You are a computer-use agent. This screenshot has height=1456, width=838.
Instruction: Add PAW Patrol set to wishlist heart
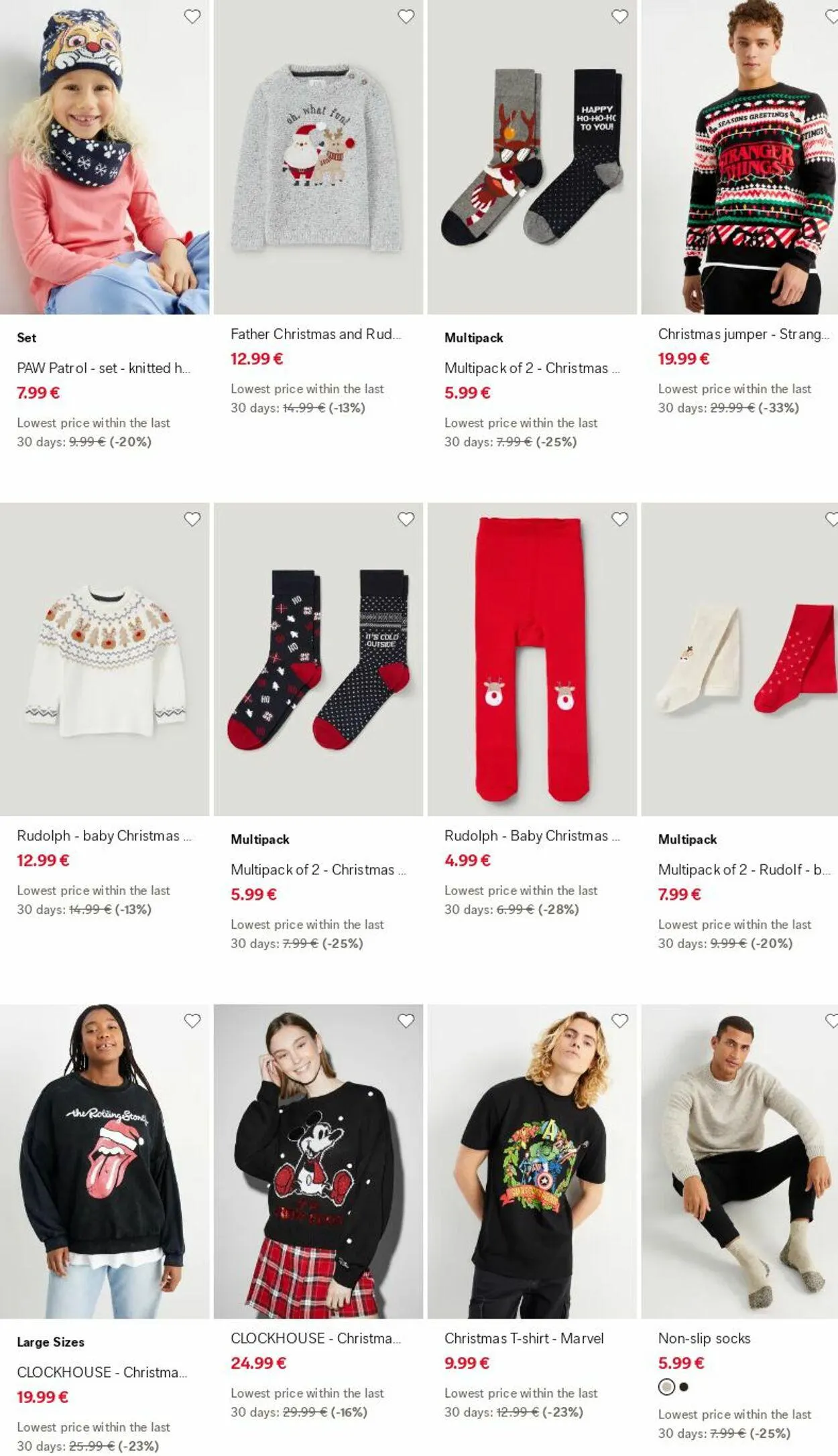click(192, 17)
